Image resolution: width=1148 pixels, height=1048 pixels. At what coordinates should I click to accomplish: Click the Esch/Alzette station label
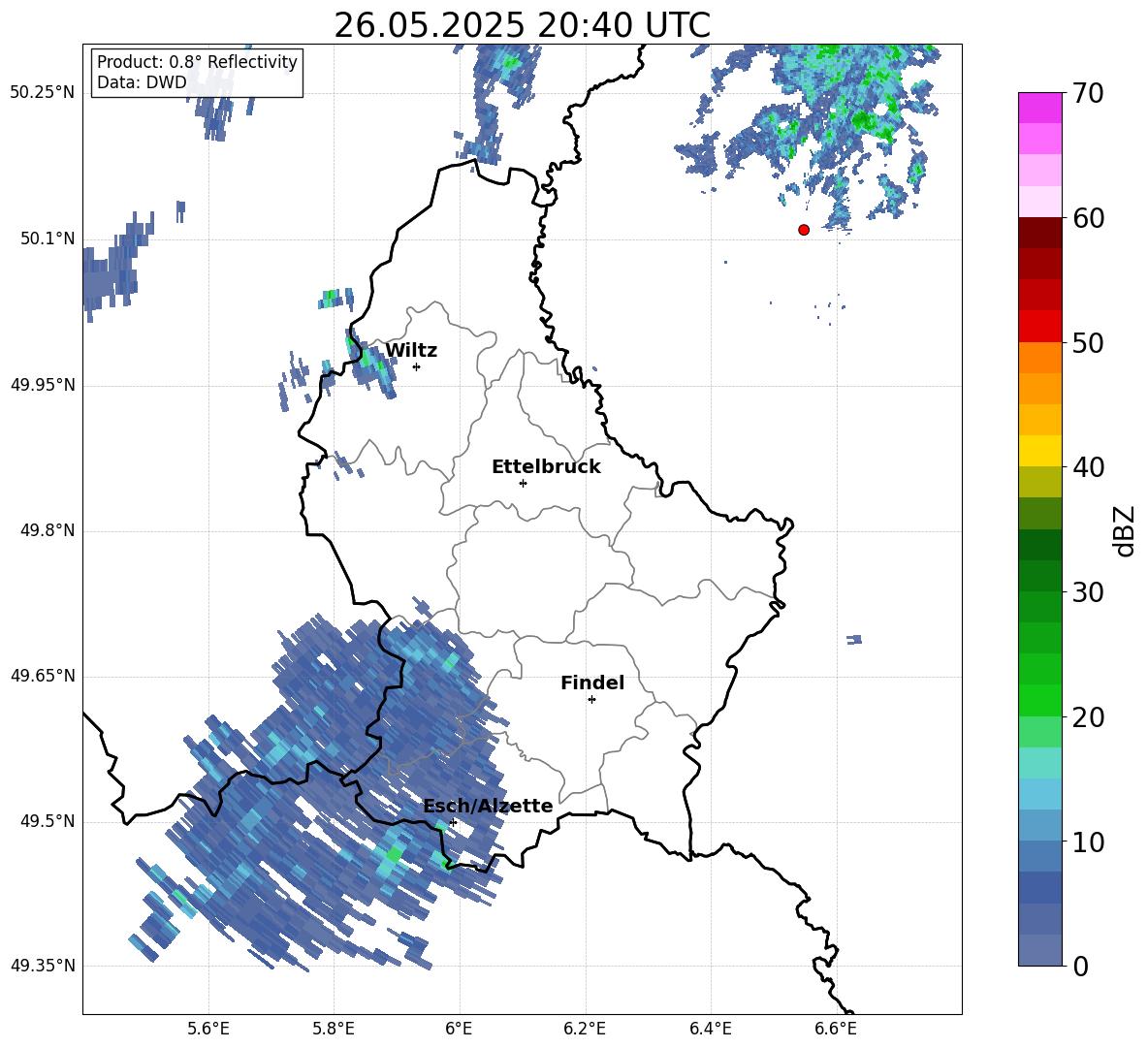pos(488,806)
